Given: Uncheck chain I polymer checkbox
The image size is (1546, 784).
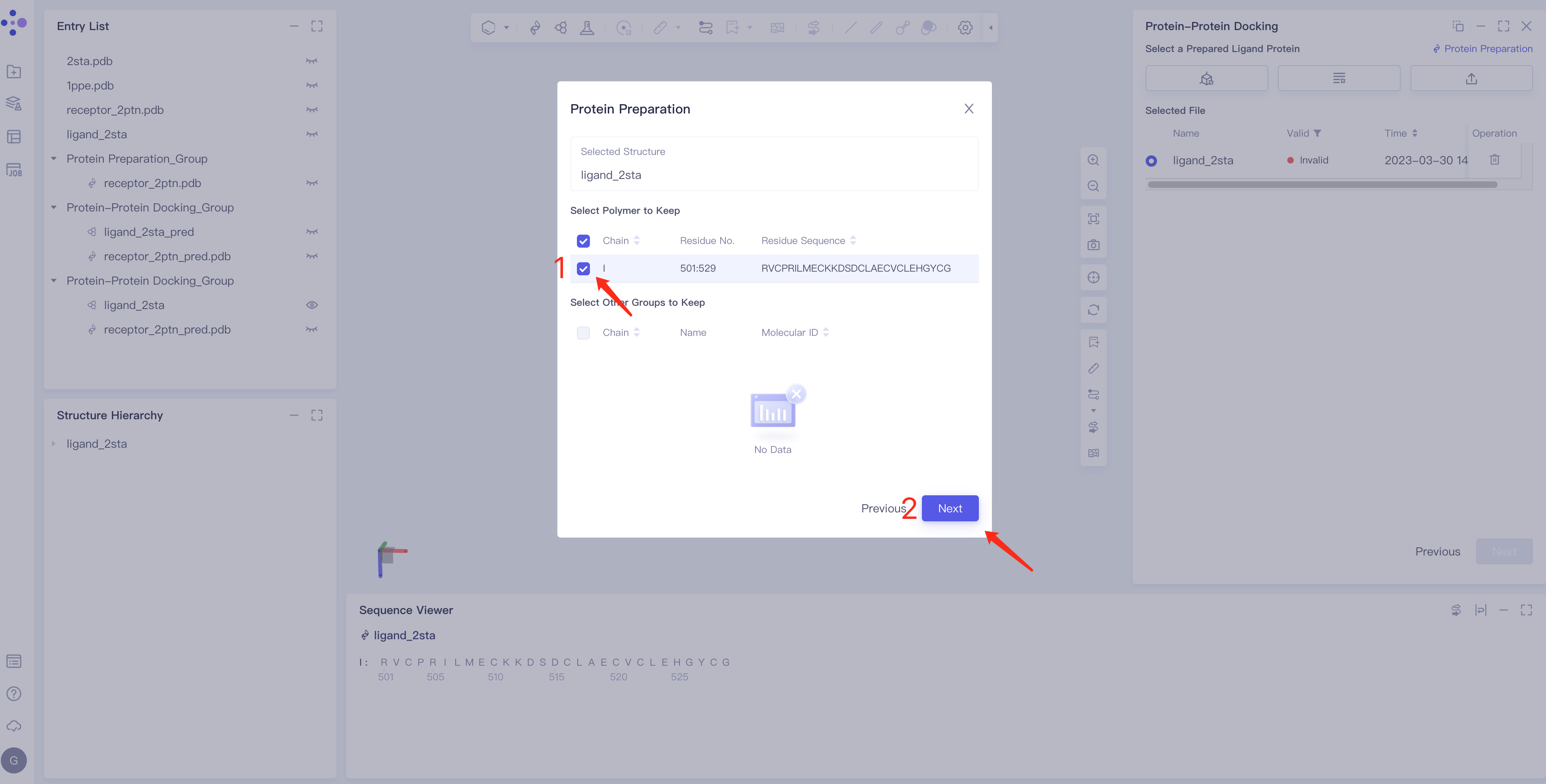Looking at the screenshot, I should coord(583,268).
